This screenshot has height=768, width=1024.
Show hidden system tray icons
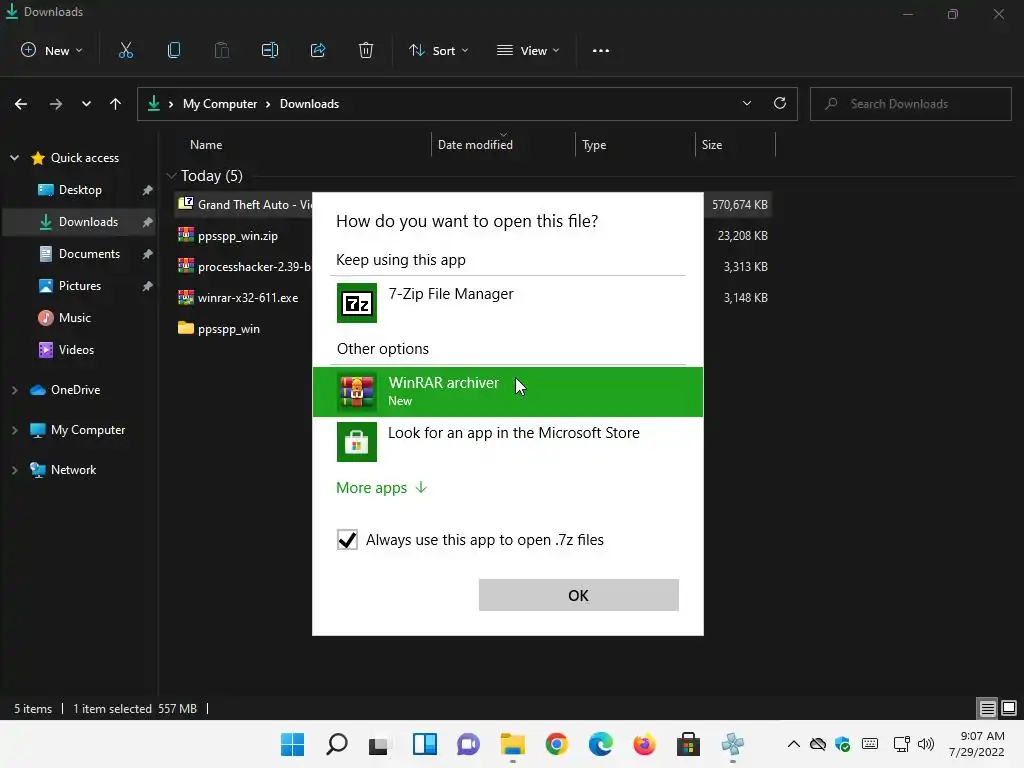coord(793,744)
